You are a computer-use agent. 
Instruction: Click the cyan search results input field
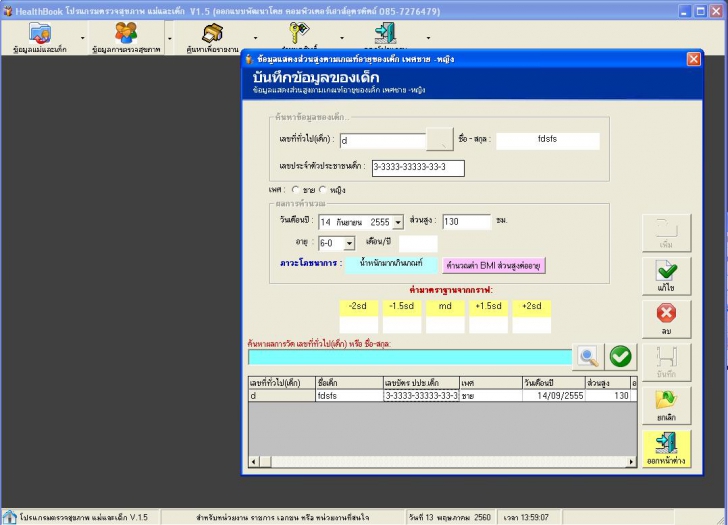pos(410,356)
